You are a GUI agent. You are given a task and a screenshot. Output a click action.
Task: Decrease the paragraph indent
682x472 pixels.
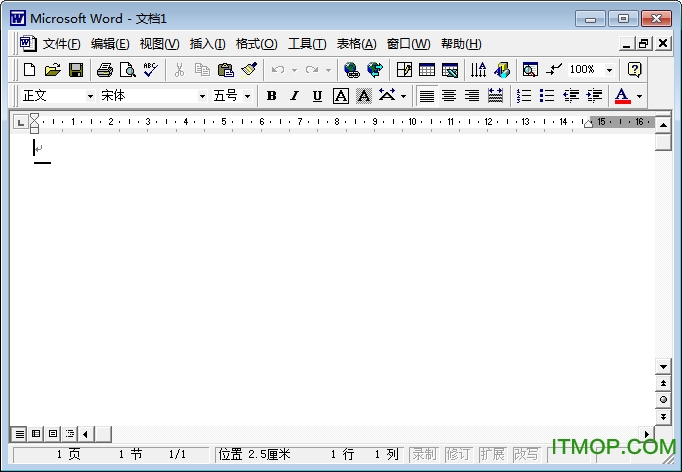(571, 96)
